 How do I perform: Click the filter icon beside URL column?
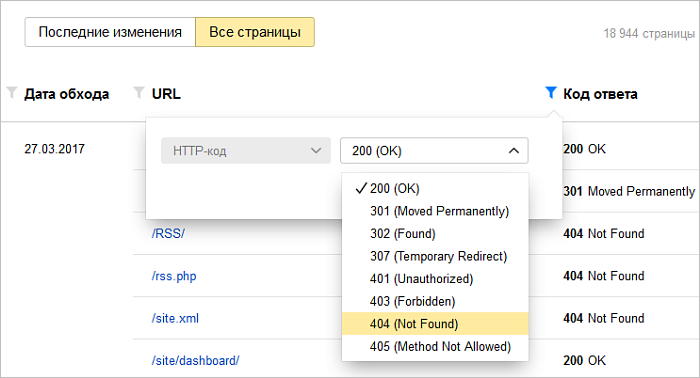[x=139, y=93]
